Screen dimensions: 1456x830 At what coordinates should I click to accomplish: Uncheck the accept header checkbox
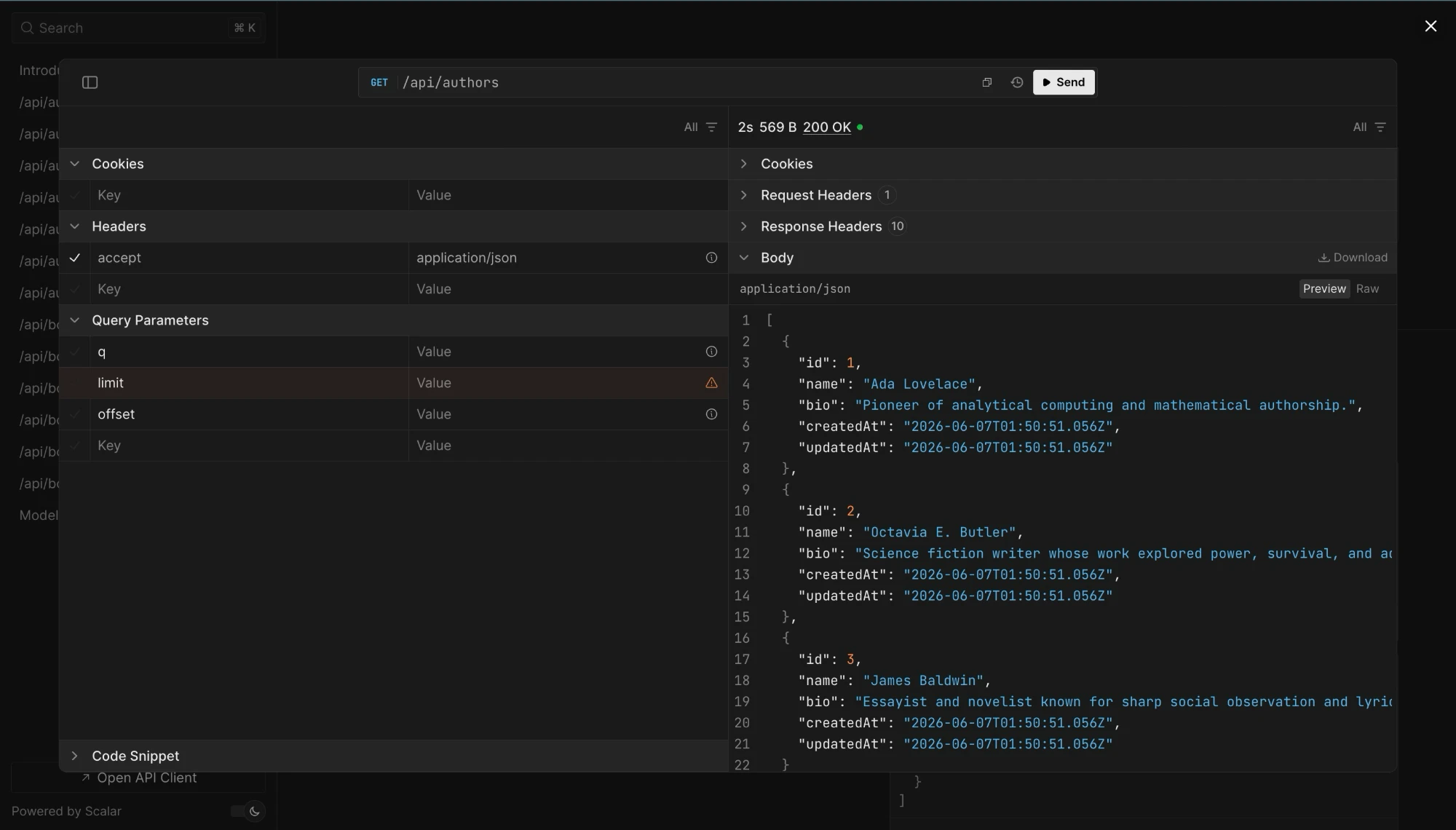click(x=75, y=258)
